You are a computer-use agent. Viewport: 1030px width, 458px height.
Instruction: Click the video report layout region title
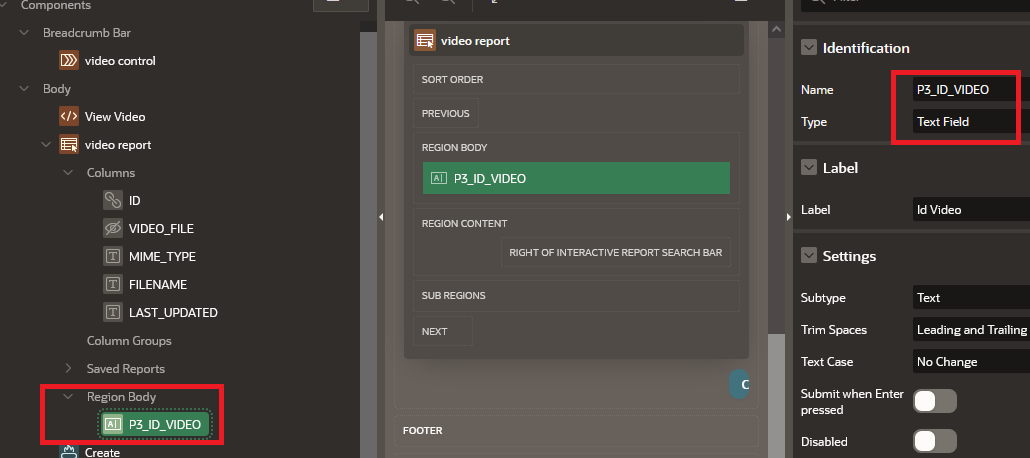(x=475, y=41)
